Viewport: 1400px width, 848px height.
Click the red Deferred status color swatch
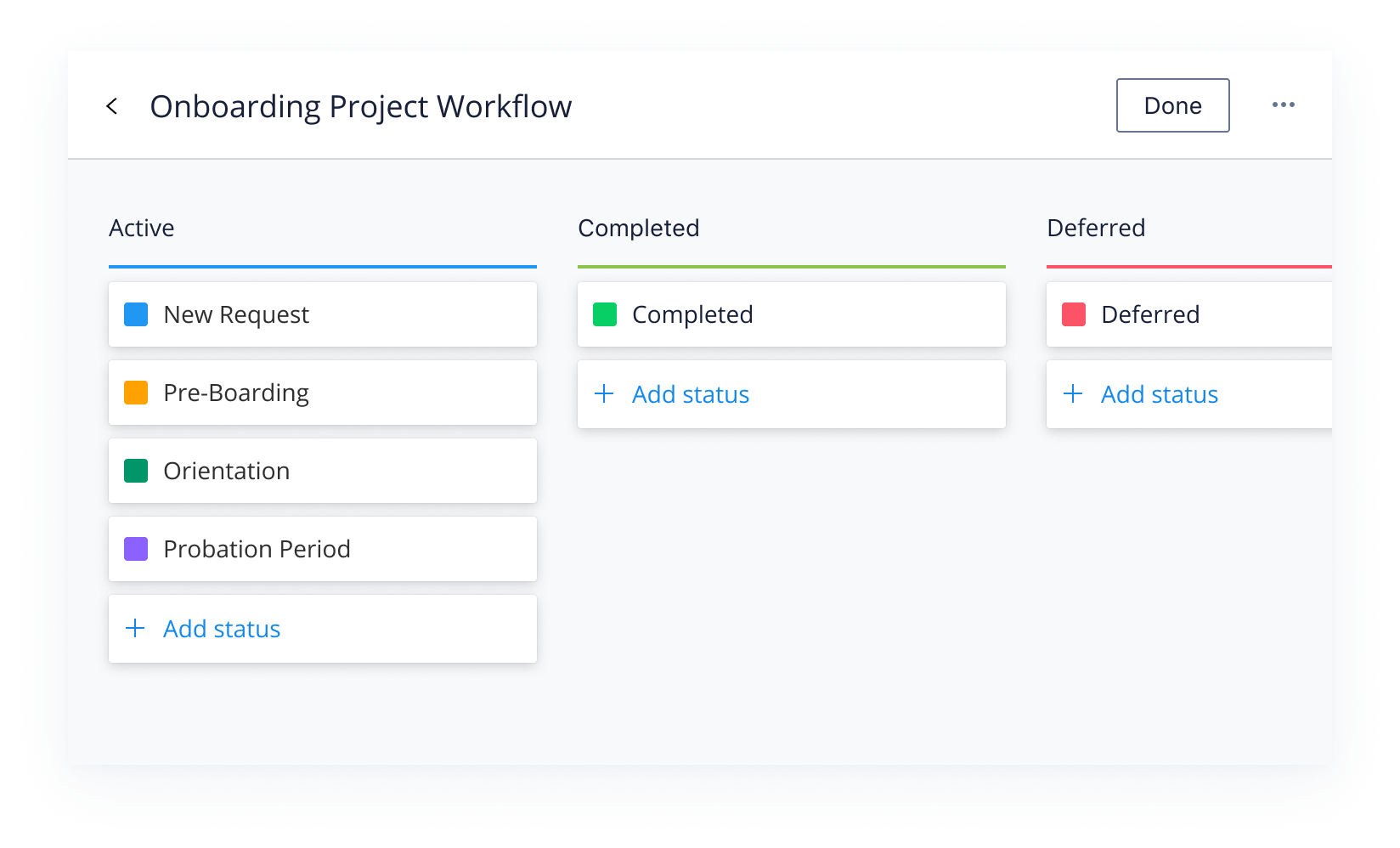[x=1074, y=314]
